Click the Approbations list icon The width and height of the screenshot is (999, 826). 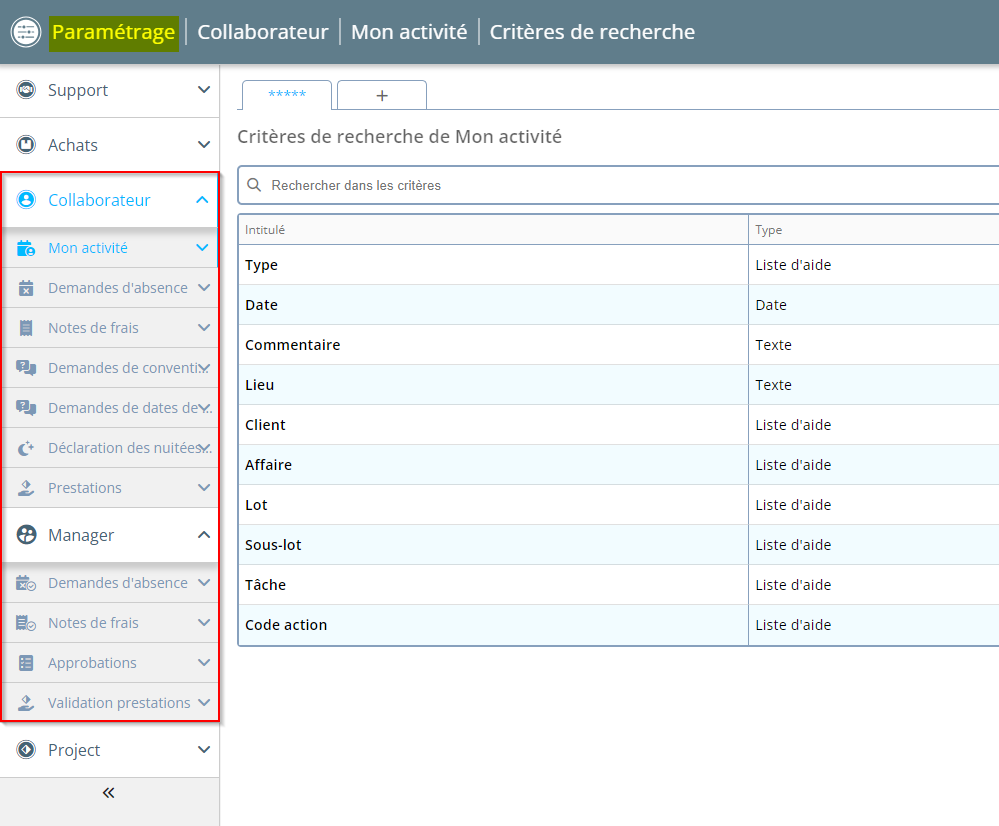point(27,663)
